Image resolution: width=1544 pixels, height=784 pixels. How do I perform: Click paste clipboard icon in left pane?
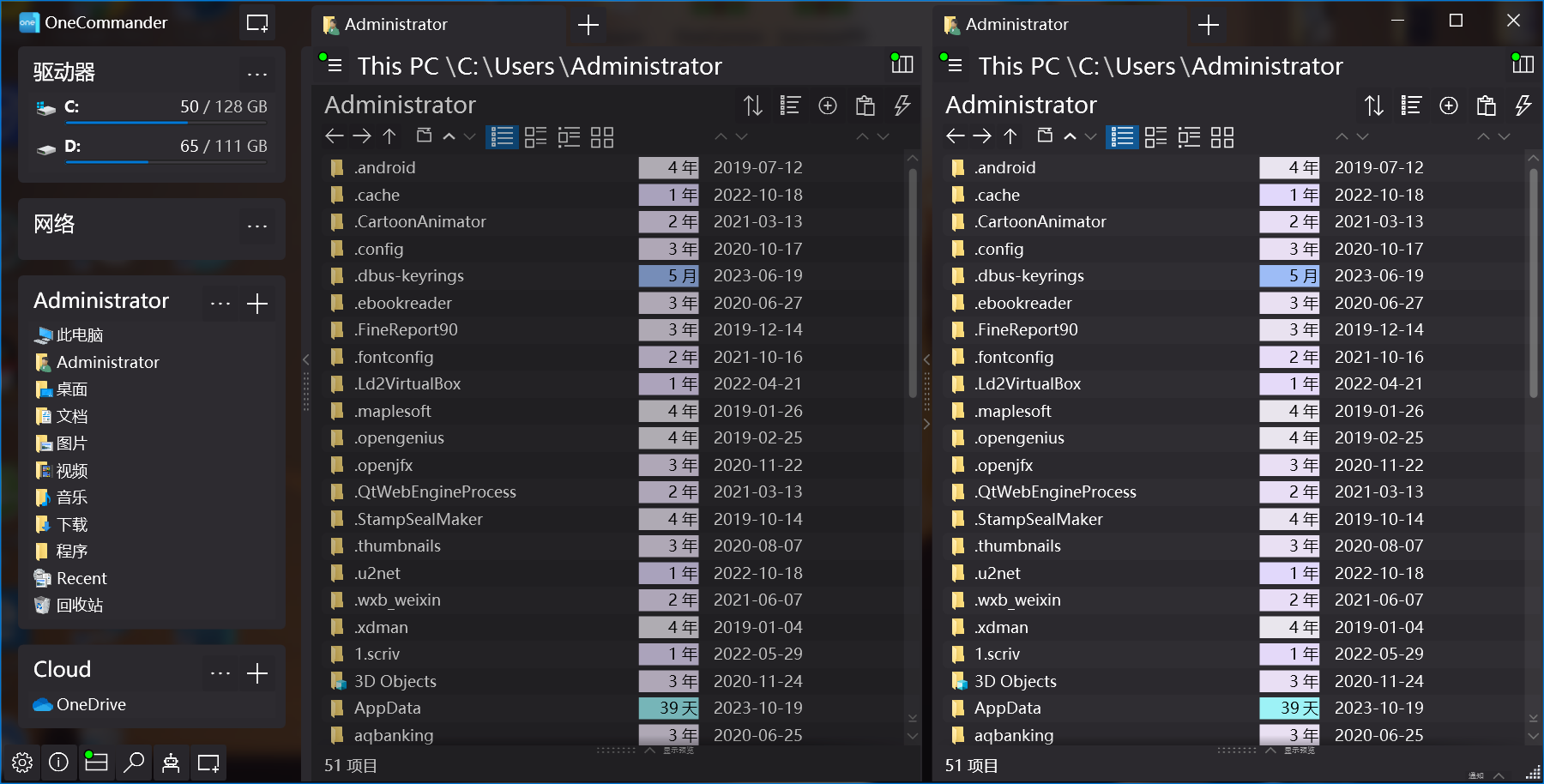coord(865,106)
